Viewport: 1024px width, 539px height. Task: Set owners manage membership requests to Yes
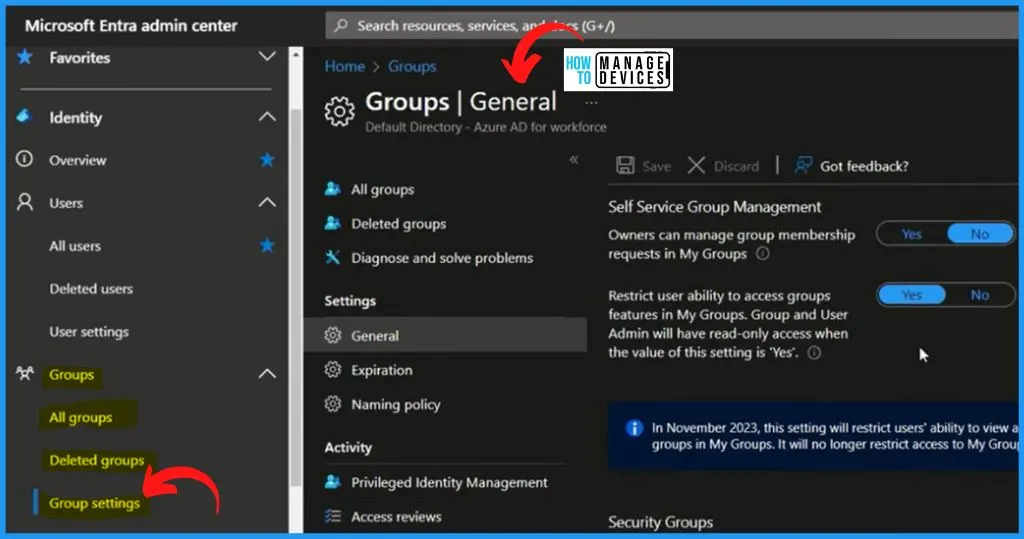(912, 234)
